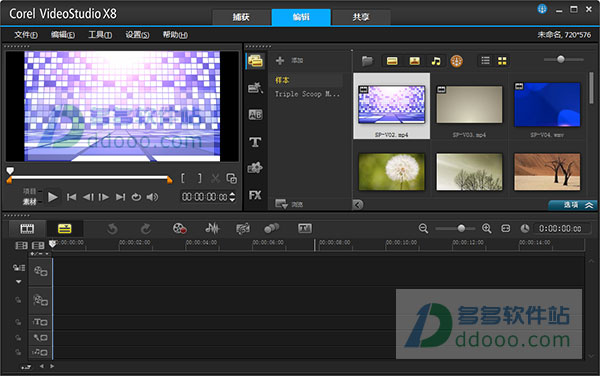Redo the last timeline action
Screen dimensions: 600x376
pos(145,229)
